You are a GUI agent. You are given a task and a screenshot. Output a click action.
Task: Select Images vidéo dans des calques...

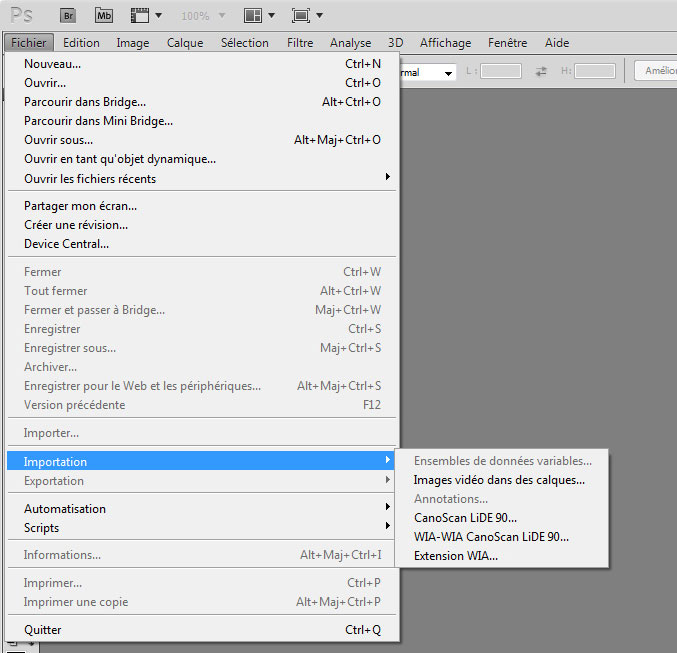tap(503, 480)
